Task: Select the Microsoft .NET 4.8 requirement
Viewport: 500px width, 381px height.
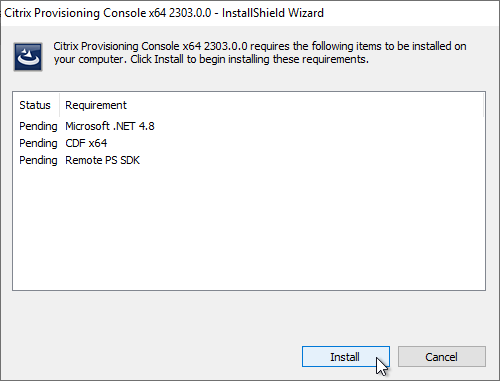Action: [x=110, y=126]
